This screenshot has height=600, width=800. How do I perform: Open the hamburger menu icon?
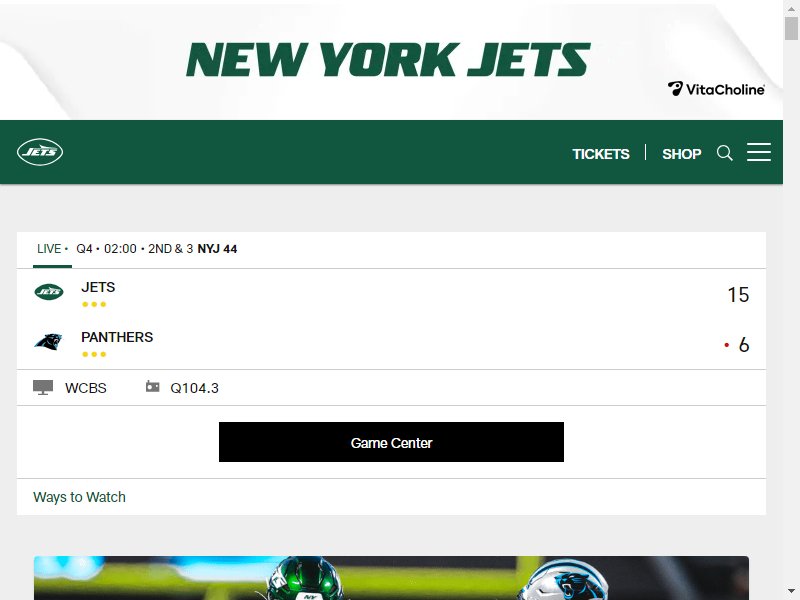(x=759, y=153)
